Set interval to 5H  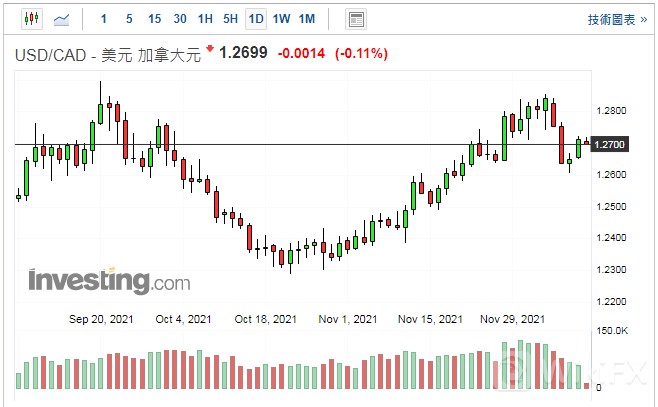[231, 19]
